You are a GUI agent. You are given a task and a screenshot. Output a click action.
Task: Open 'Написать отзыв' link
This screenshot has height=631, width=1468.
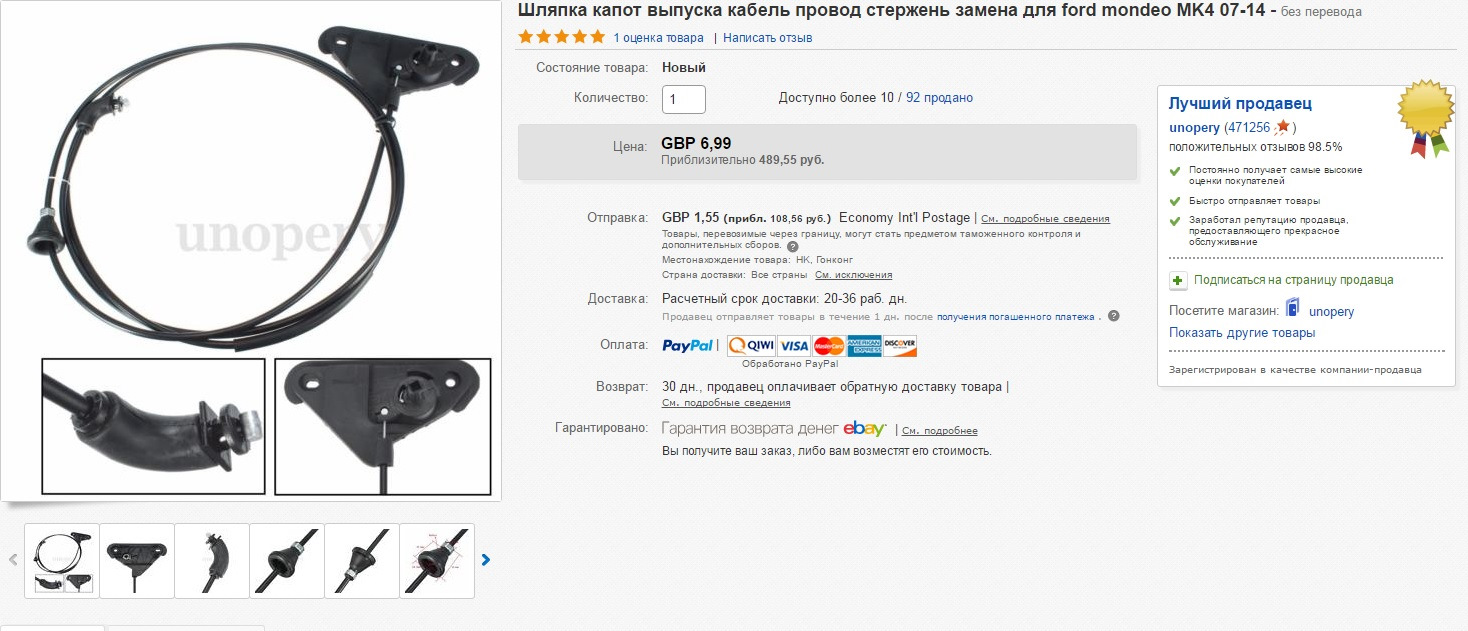click(767, 38)
